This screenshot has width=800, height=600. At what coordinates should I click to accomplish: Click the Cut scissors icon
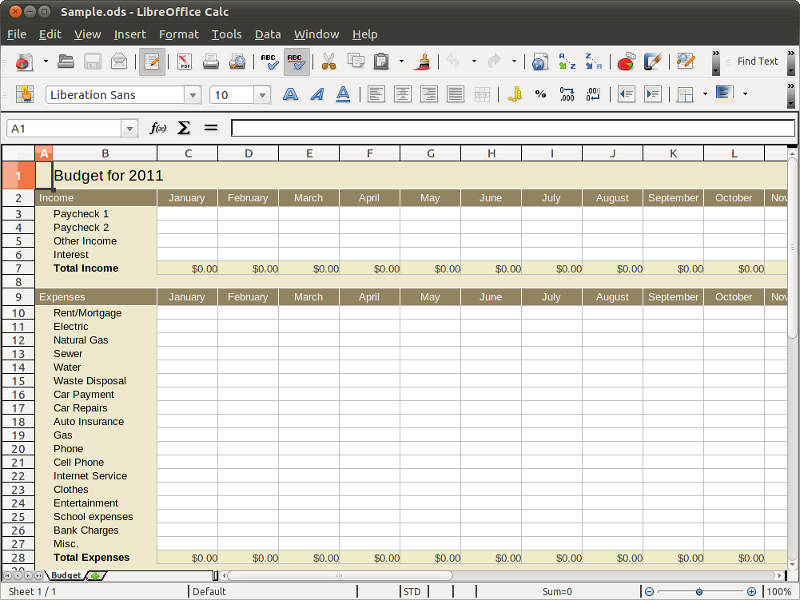click(328, 62)
